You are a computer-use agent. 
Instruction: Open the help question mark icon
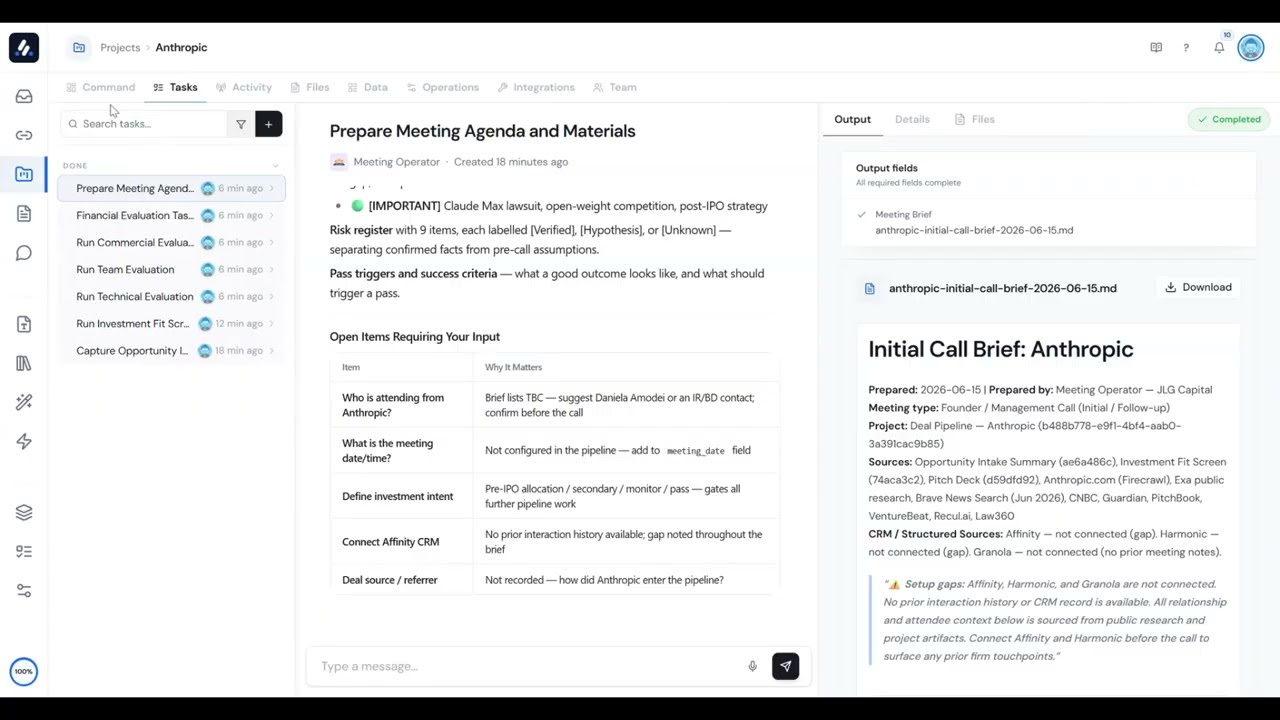point(1186,47)
